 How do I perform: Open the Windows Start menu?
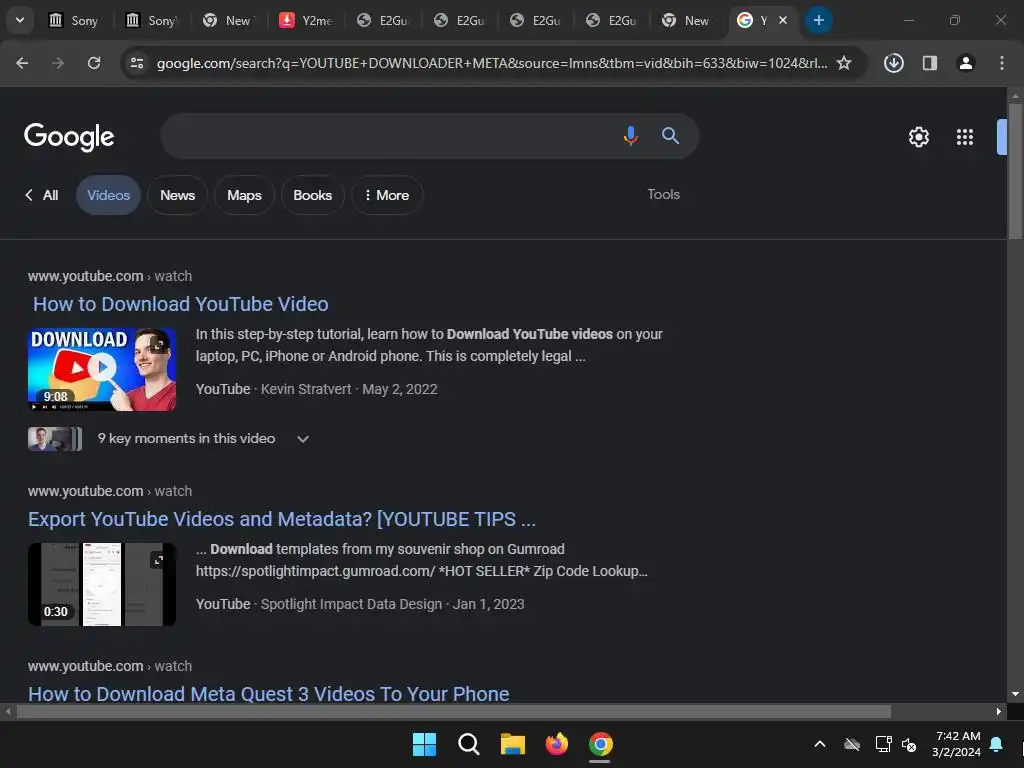(424, 744)
